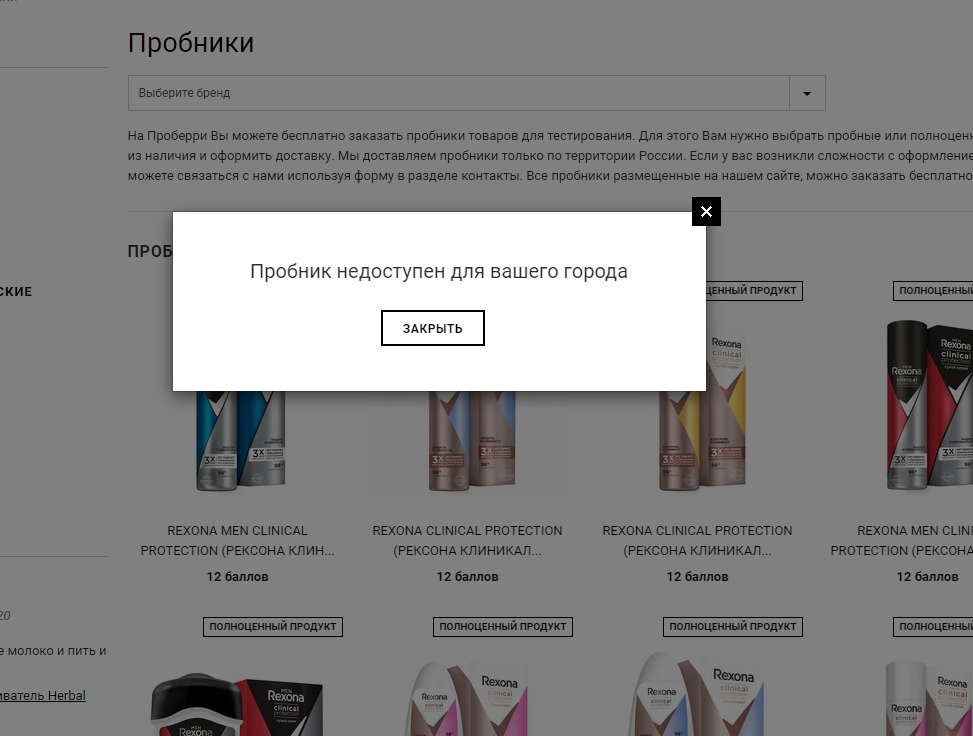Click the black Rexona Men stick image
973x736 pixels.
pos(237,705)
